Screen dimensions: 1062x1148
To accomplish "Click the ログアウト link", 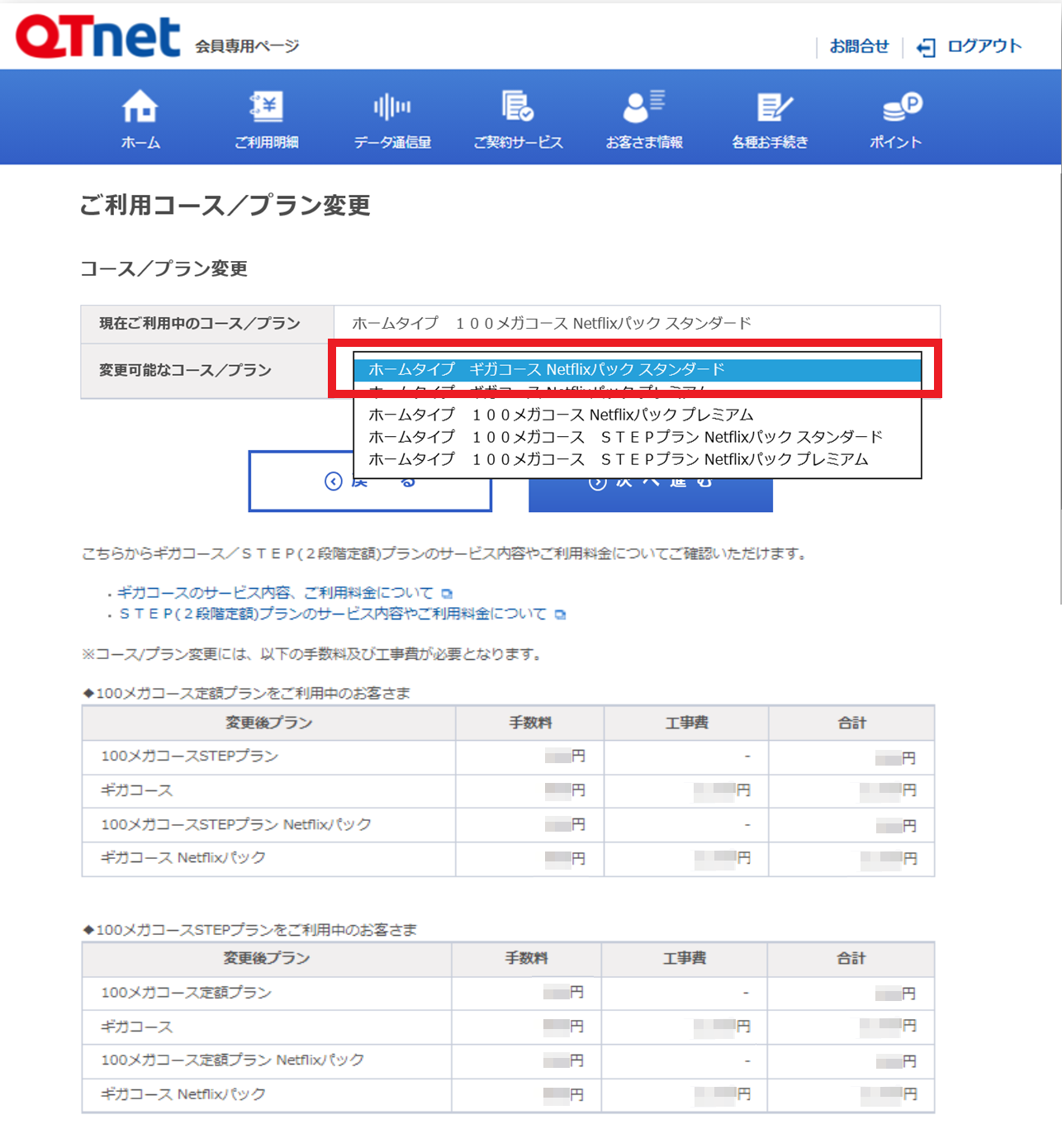I will 984,46.
